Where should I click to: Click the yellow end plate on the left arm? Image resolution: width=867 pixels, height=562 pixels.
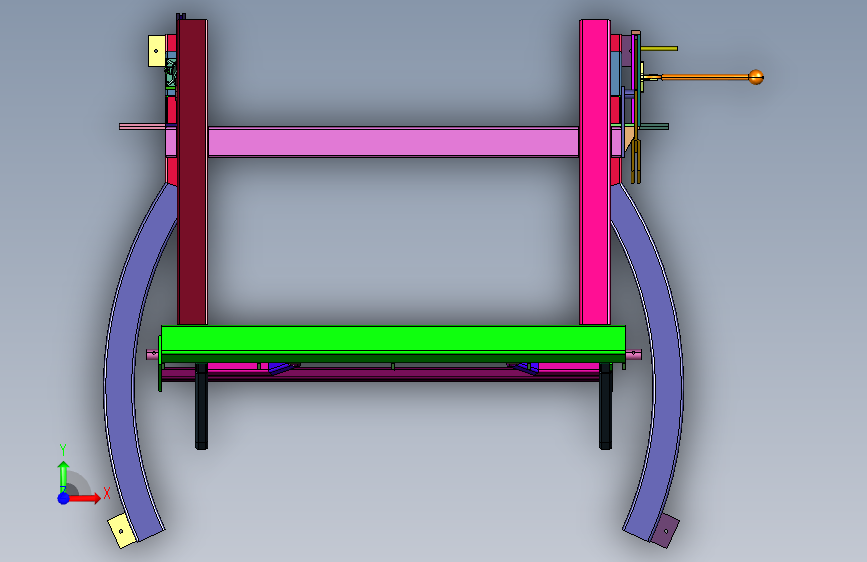tap(122, 531)
